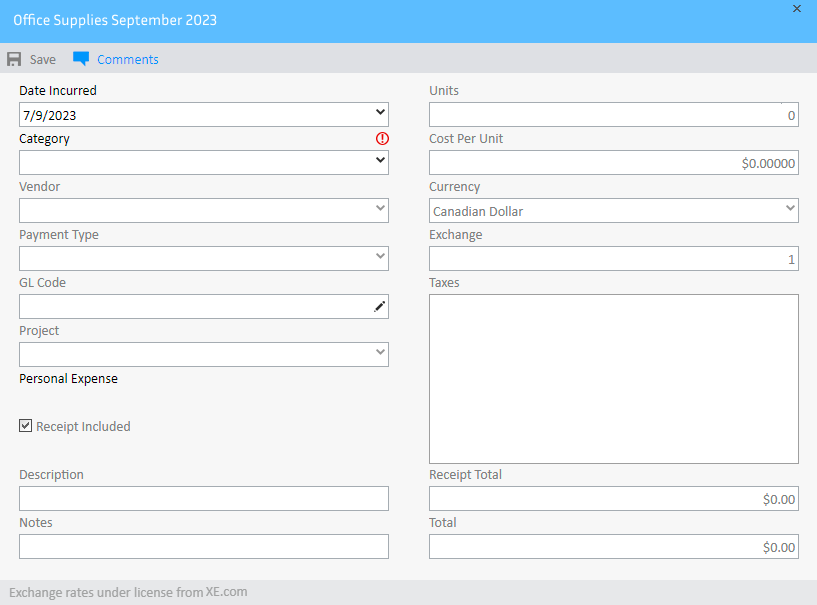Click the Save floppy disk icon
Image resolution: width=817 pixels, height=605 pixels.
click(x=14, y=59)
